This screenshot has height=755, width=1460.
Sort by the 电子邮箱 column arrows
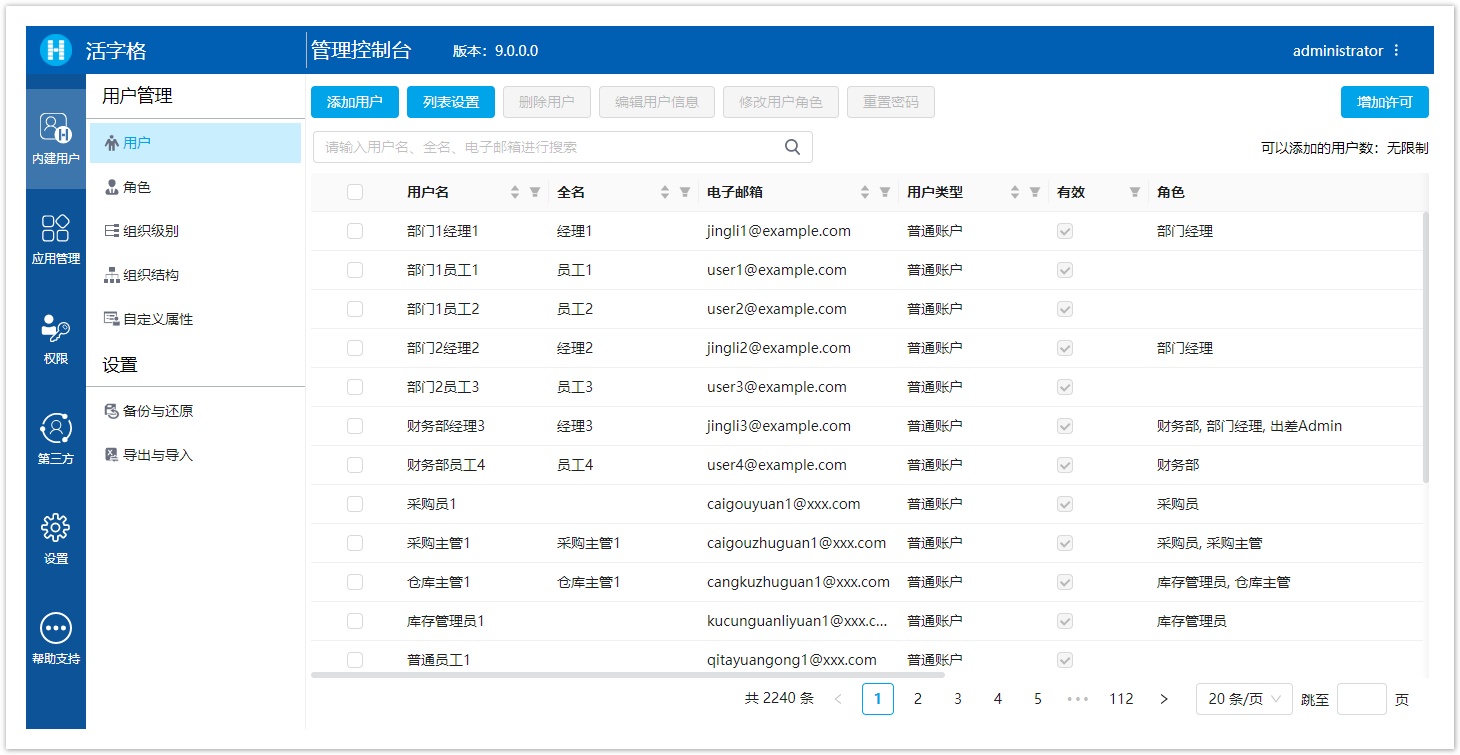coord(865,192)
